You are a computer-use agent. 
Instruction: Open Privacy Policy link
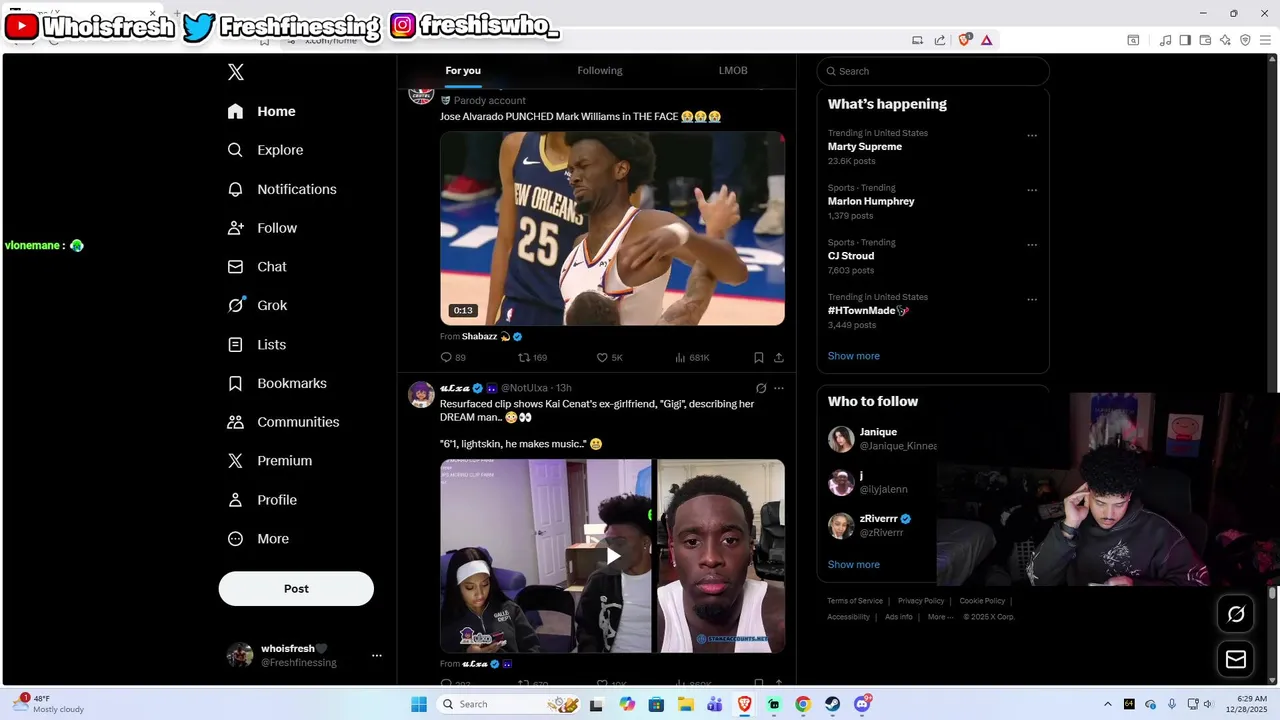click(x=921, y=601)
